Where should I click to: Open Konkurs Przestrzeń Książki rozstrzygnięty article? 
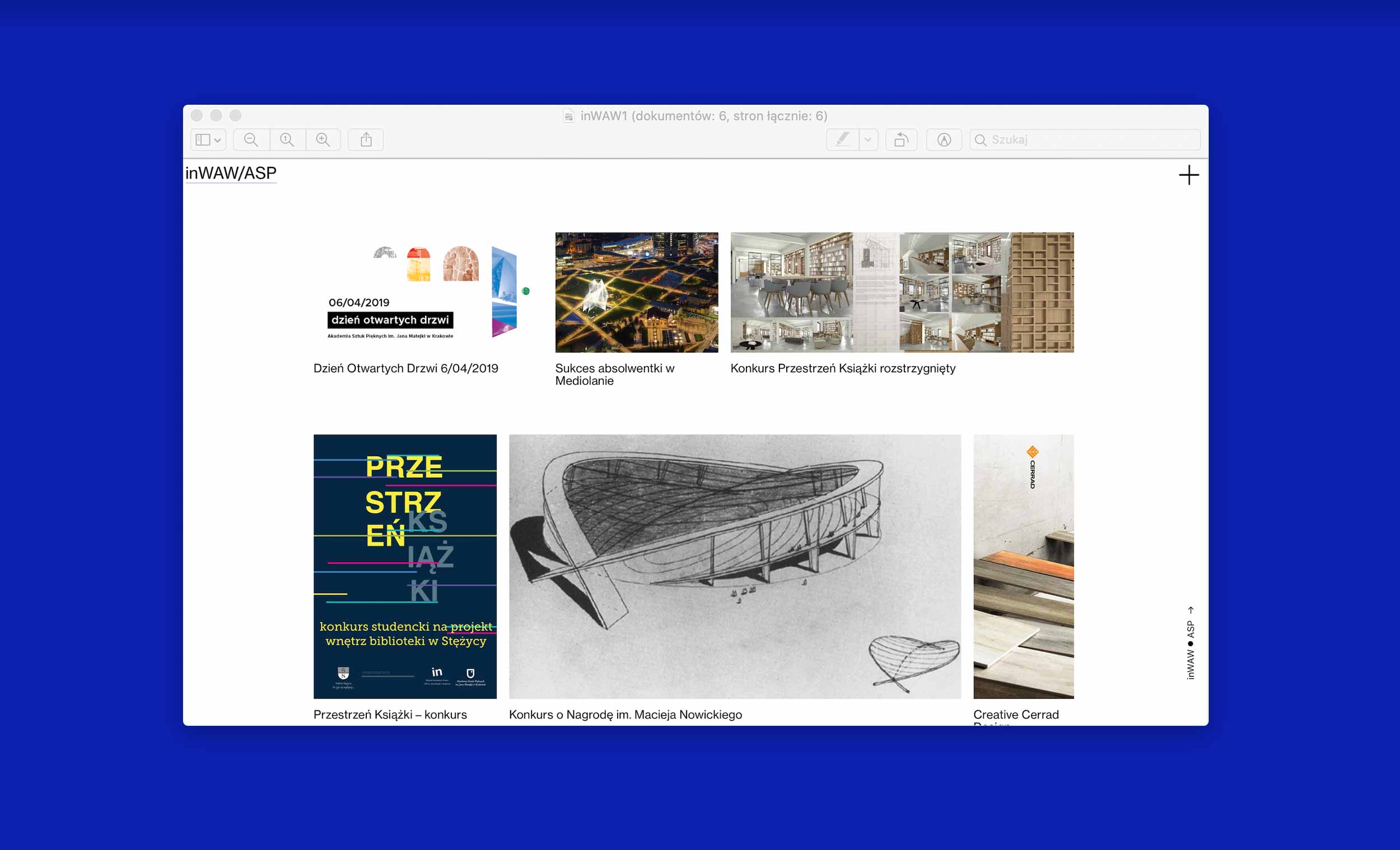coord(843,368)
